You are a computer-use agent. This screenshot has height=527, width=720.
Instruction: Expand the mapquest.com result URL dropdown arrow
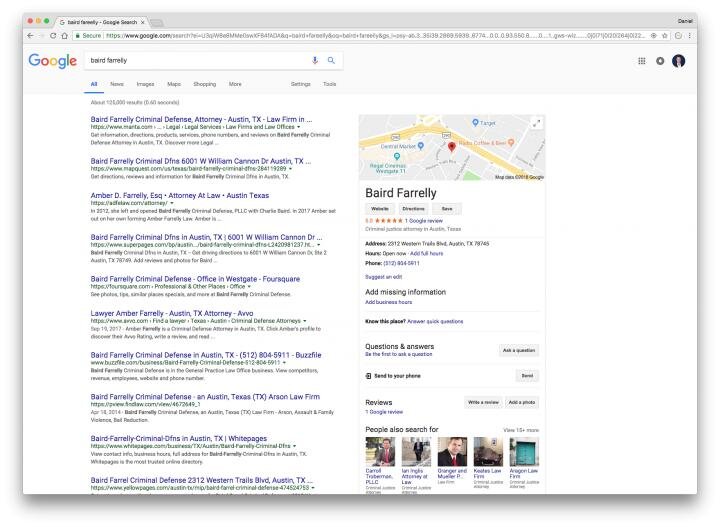click(x=290, y=169)
